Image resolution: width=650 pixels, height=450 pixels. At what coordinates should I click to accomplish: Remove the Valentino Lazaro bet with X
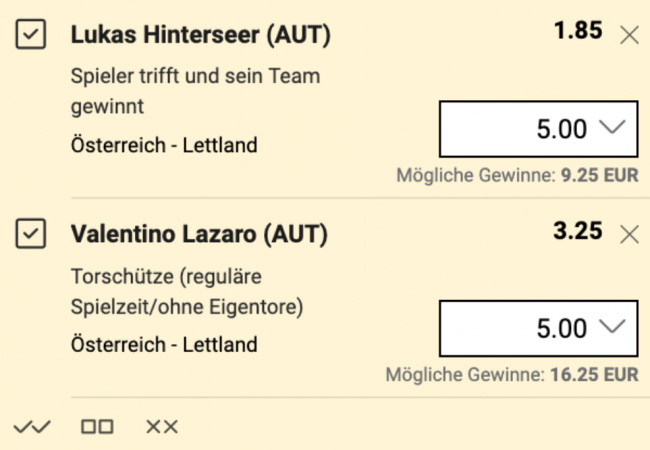(x=629, y=235)
